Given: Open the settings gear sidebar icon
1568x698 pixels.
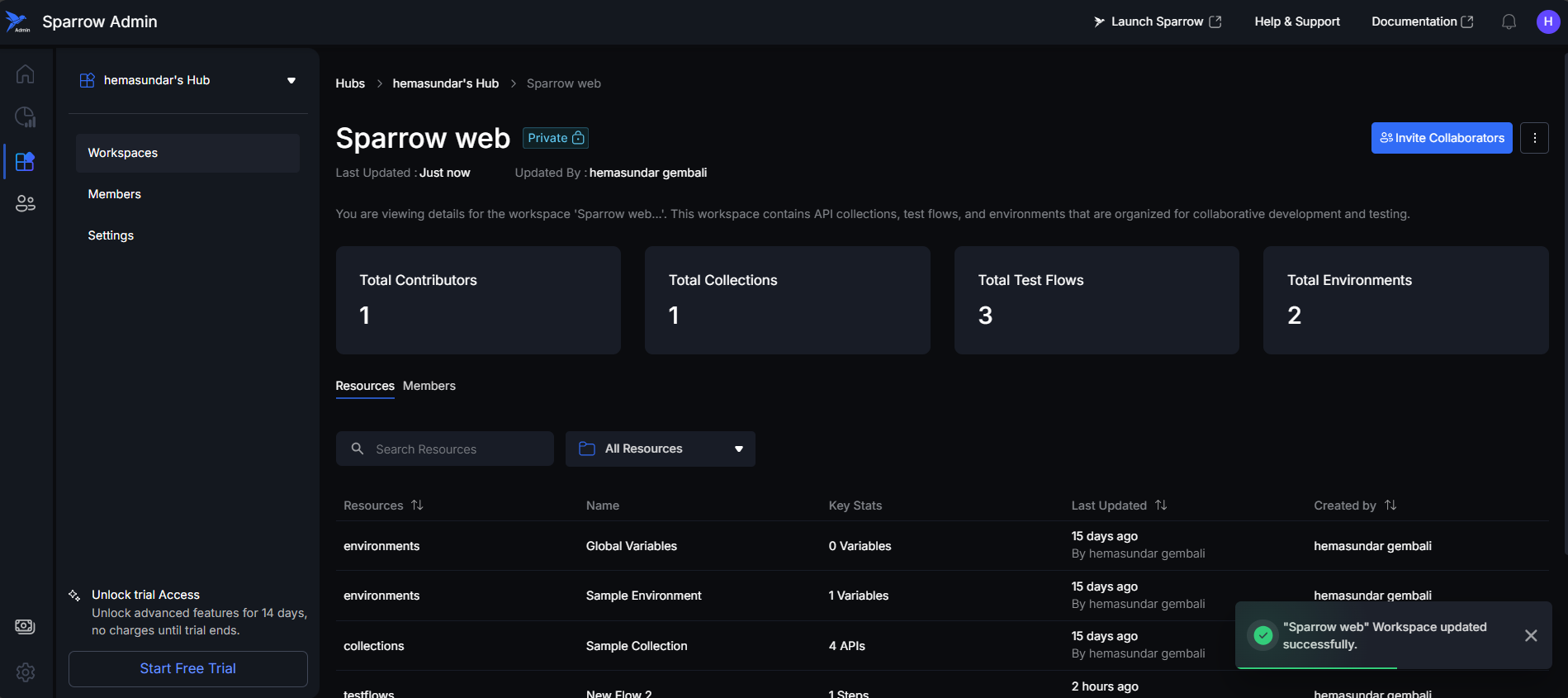Looking at the screenshot, I should click(x=25, y=672).
